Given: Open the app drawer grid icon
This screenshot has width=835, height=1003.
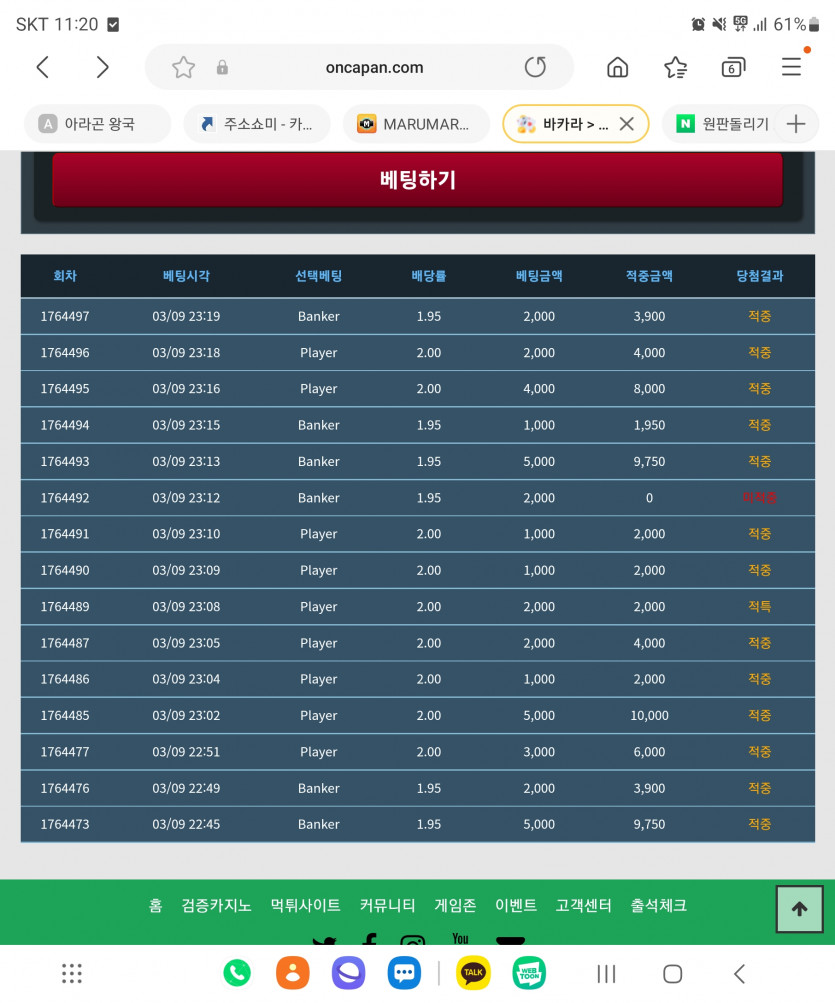Looking at the screenshot, I should (x=72, y=974).
